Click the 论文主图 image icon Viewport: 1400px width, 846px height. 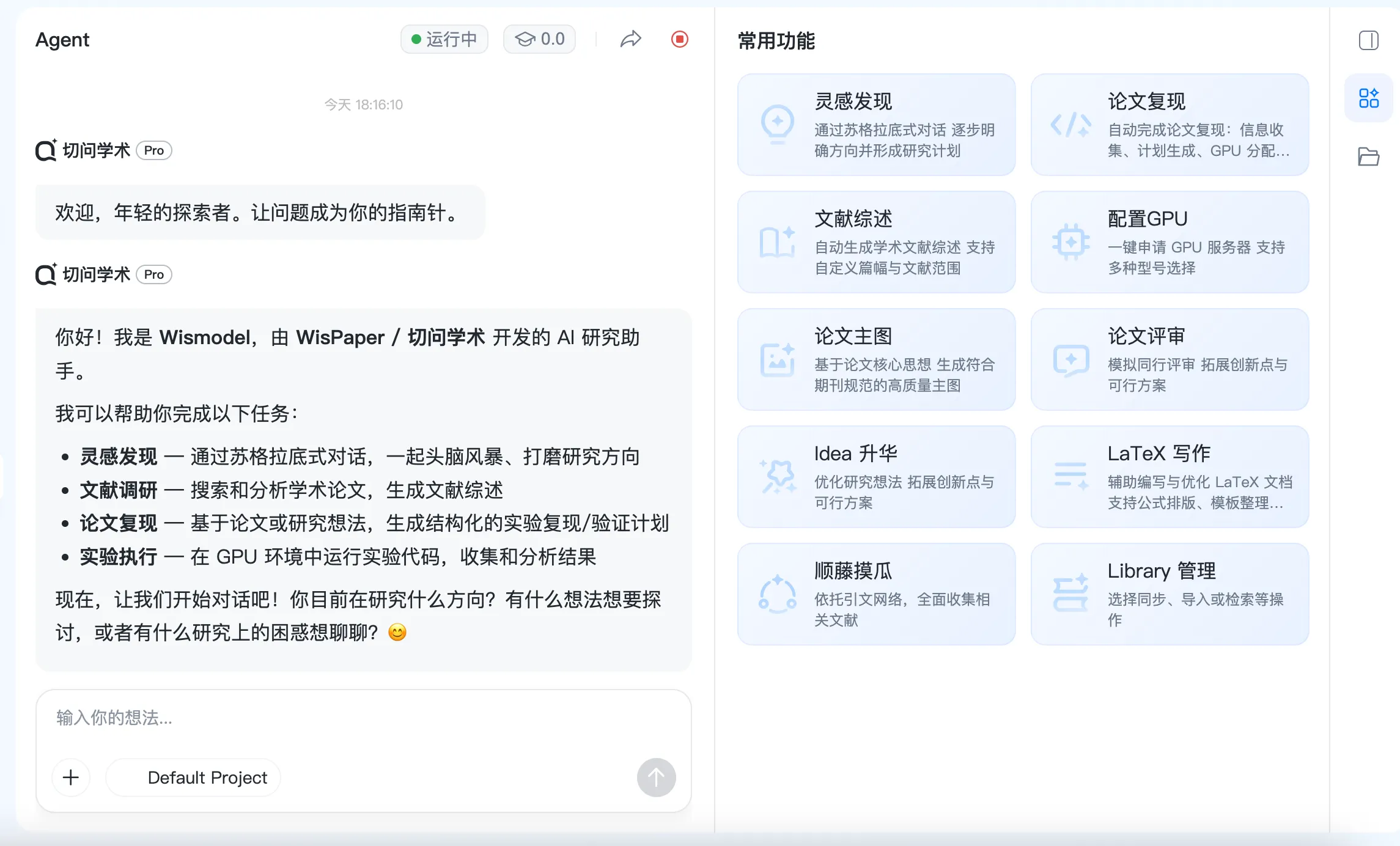coord(778,359)
